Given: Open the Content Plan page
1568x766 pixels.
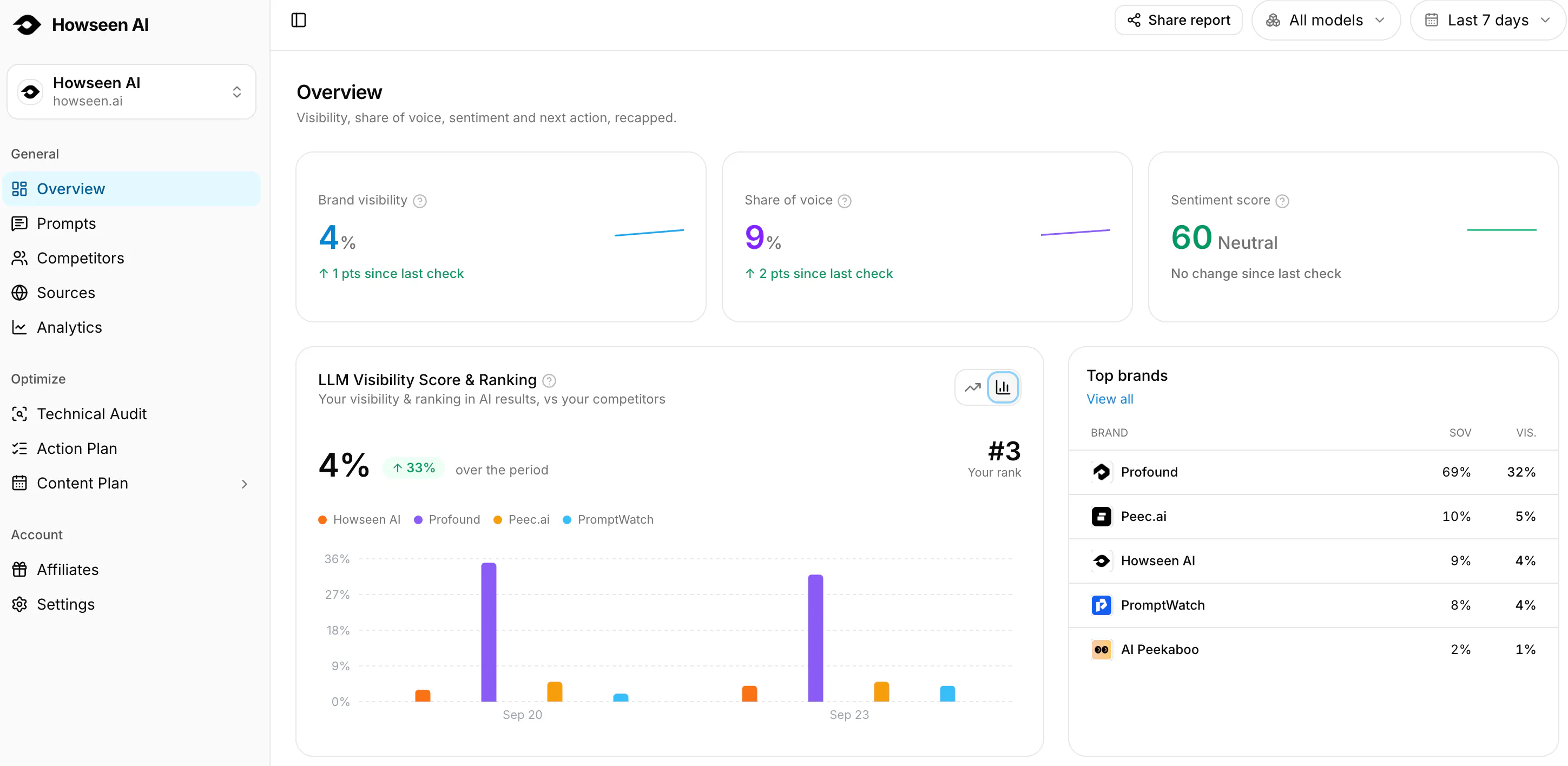Looking at the screenshot, I should [131, 484].
